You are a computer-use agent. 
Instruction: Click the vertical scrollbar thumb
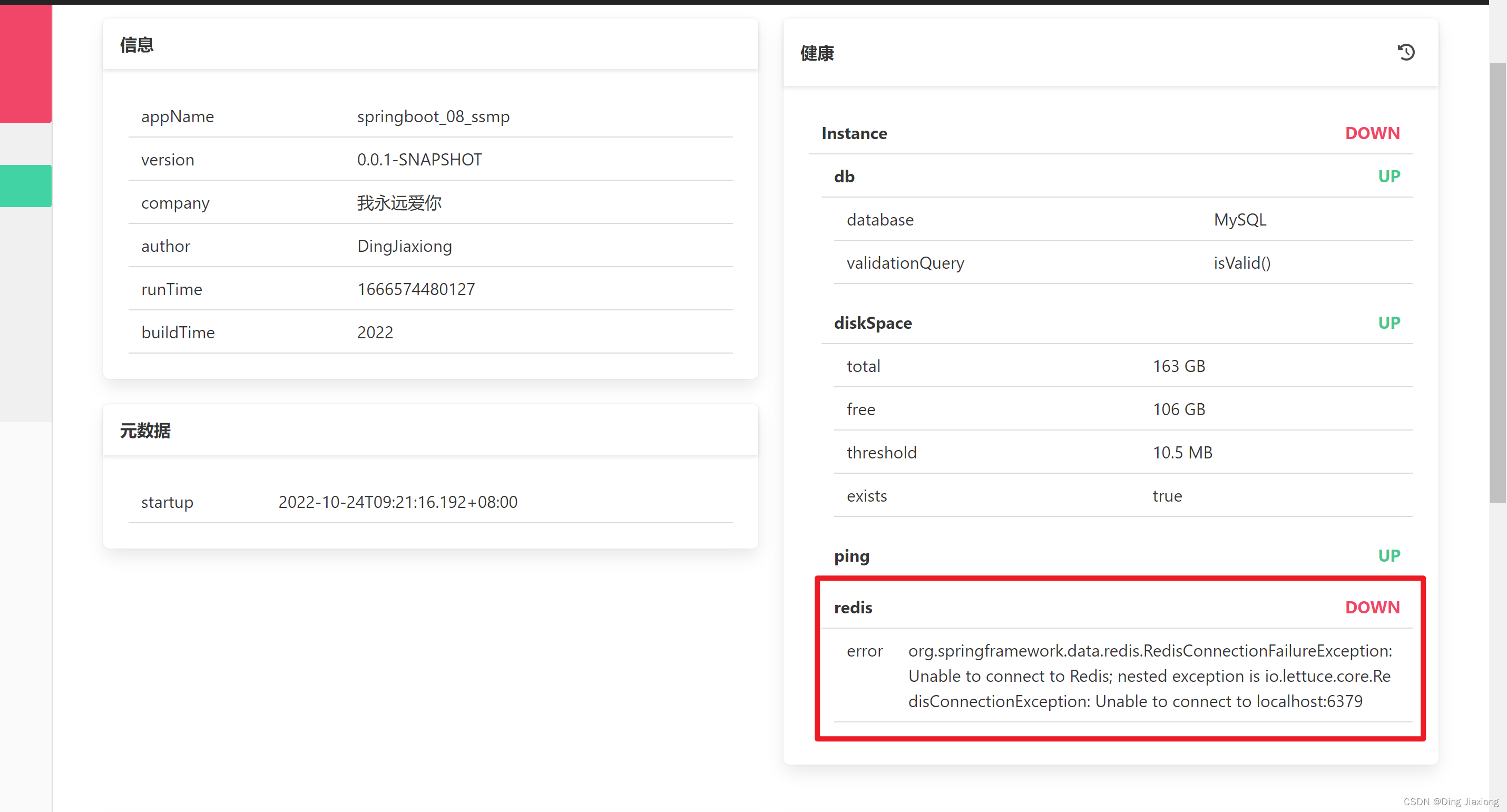coord(1497,282)
